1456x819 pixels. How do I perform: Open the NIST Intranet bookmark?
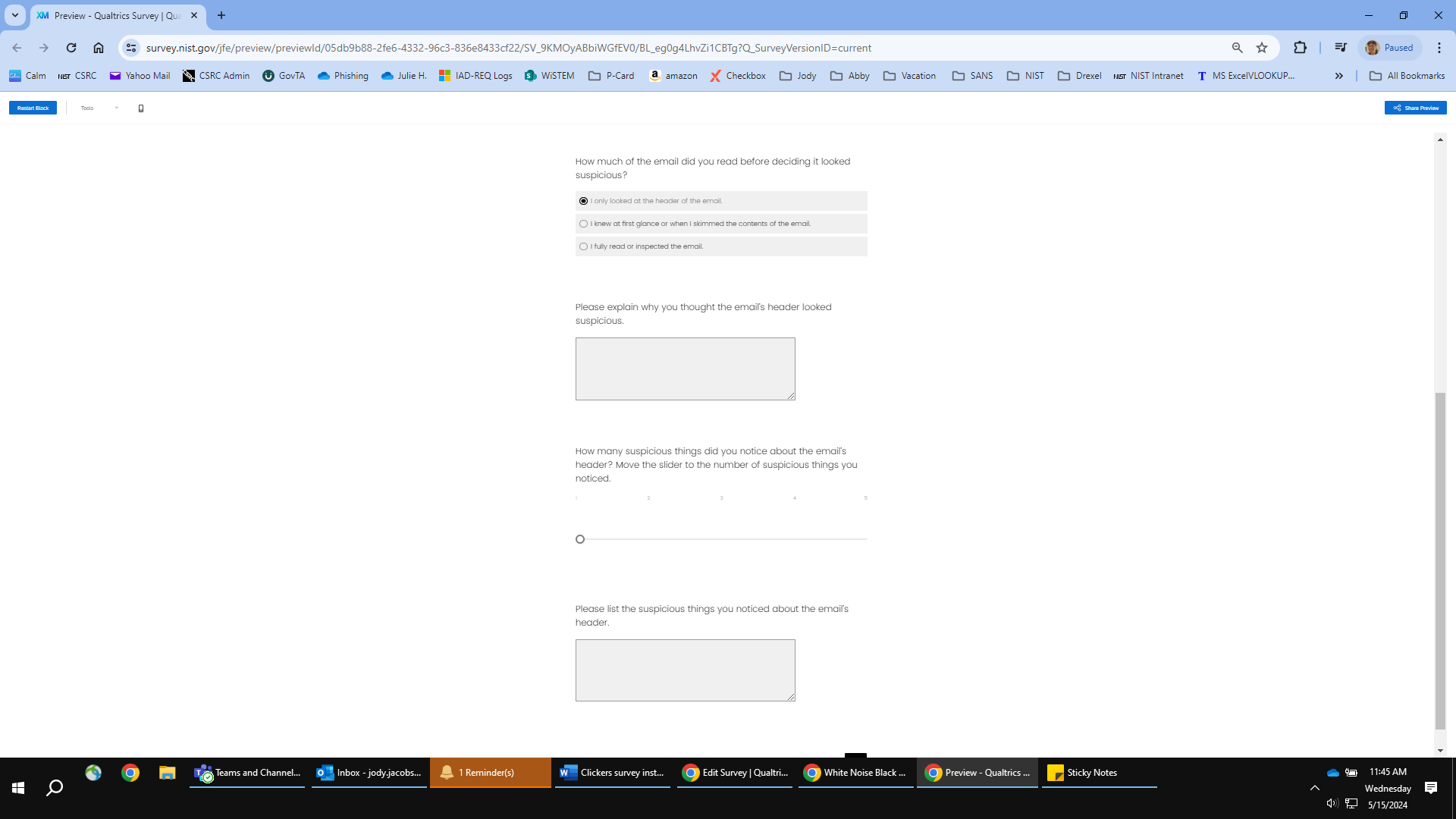(1148, 76)
